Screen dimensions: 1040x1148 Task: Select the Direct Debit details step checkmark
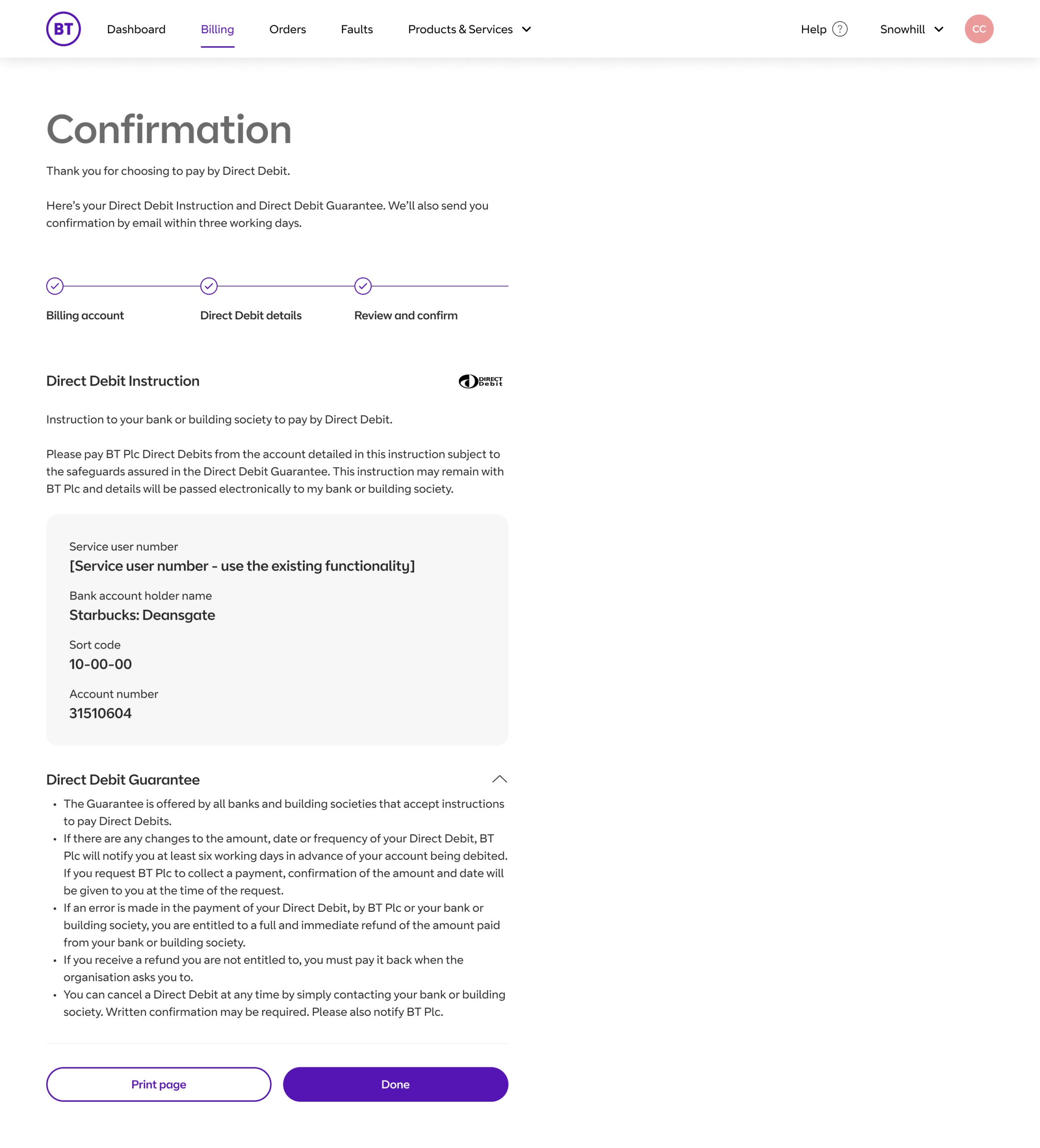click(209, 286)
